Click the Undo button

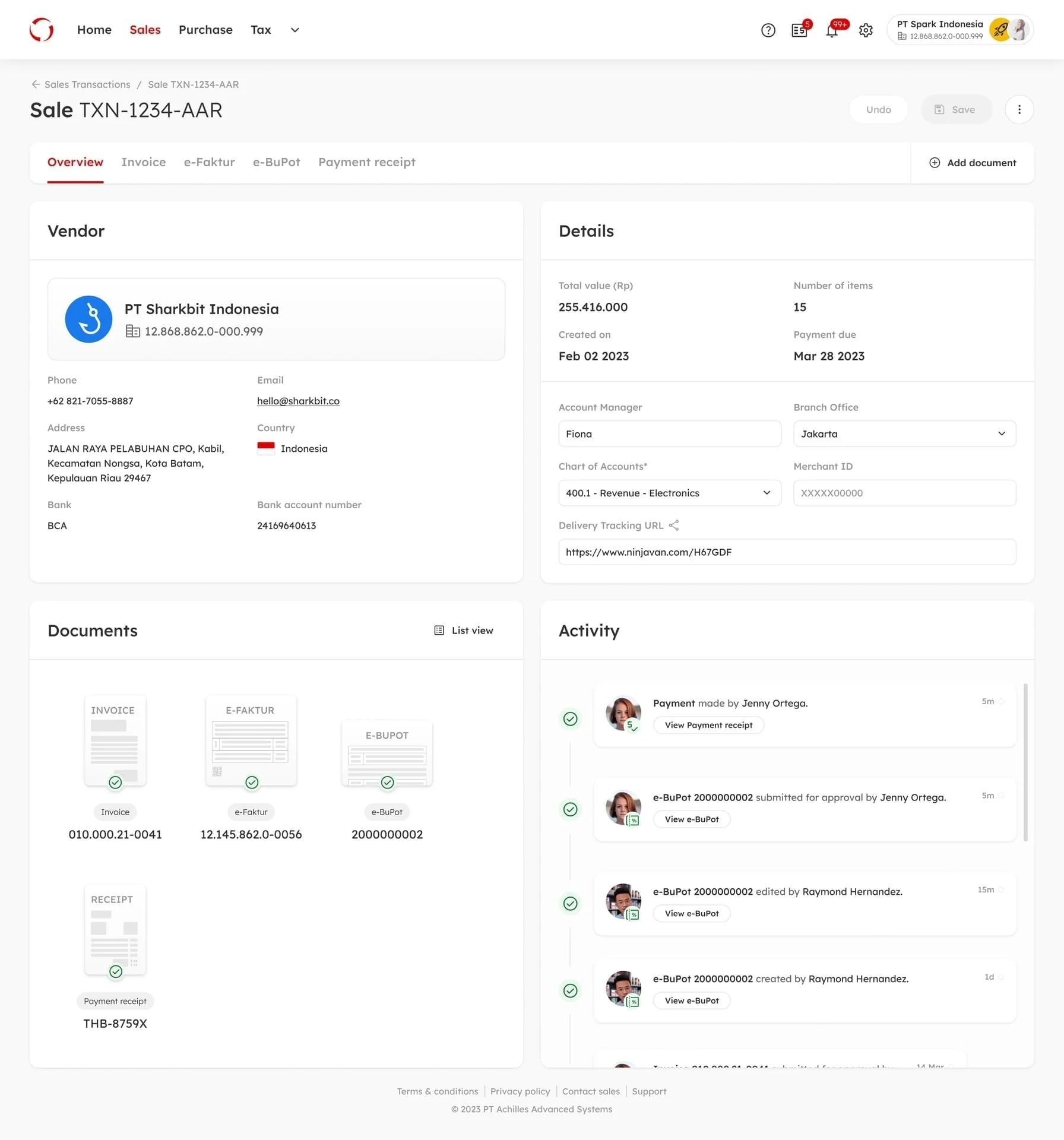pos(878,109)
